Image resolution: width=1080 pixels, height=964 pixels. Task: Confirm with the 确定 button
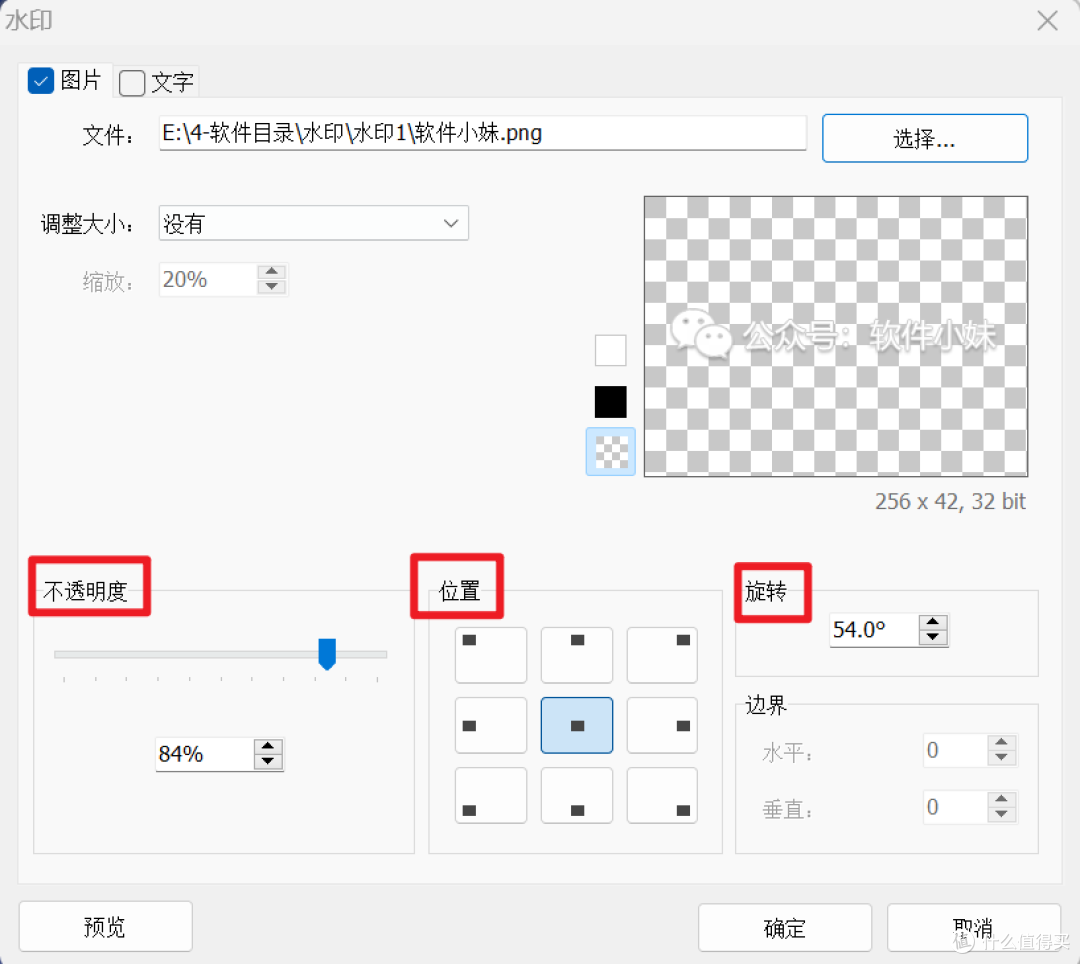(x=785, y=928)
